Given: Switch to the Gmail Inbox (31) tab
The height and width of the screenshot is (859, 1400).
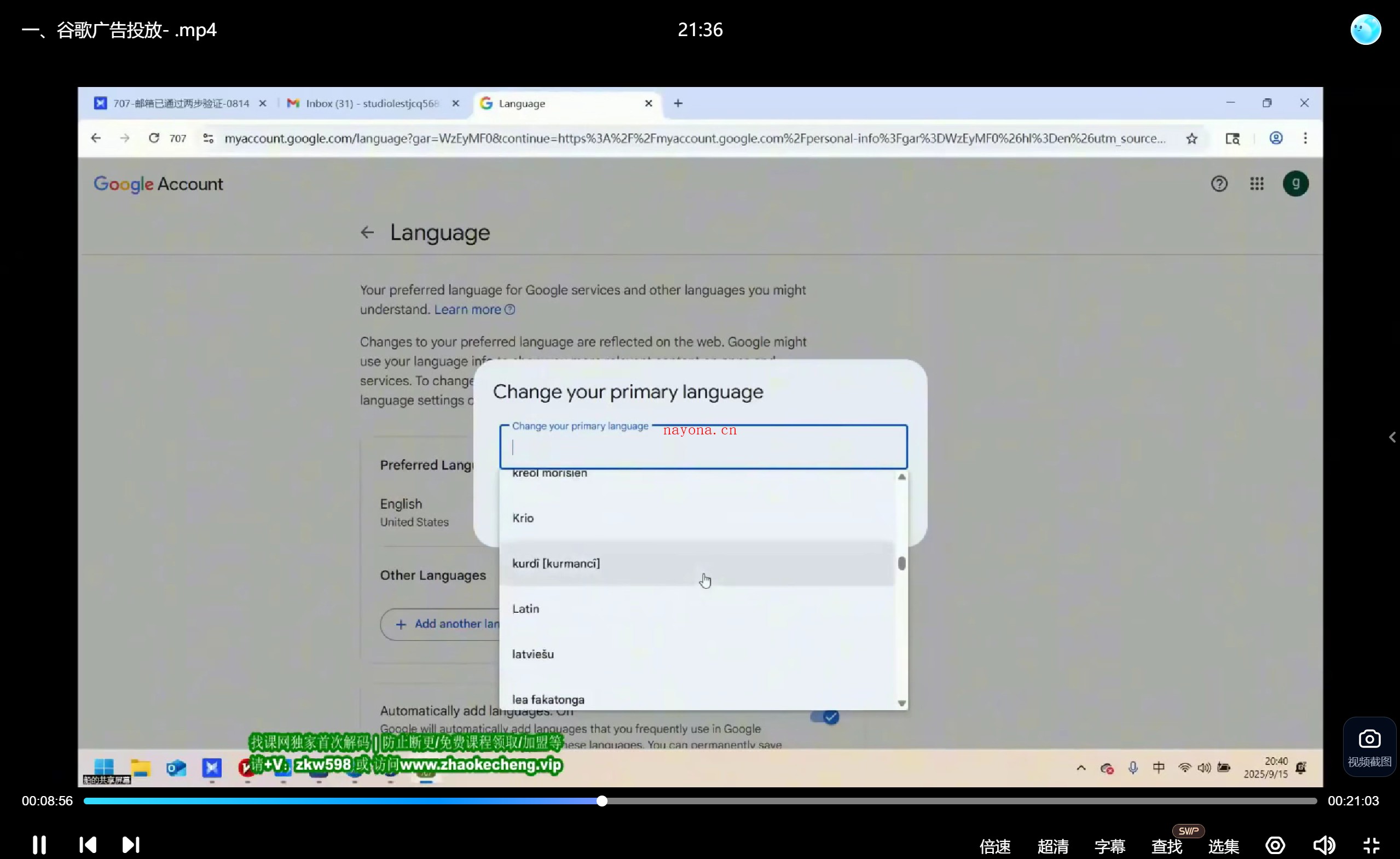Looking at the screenshot, I should [x=373, y=103].
